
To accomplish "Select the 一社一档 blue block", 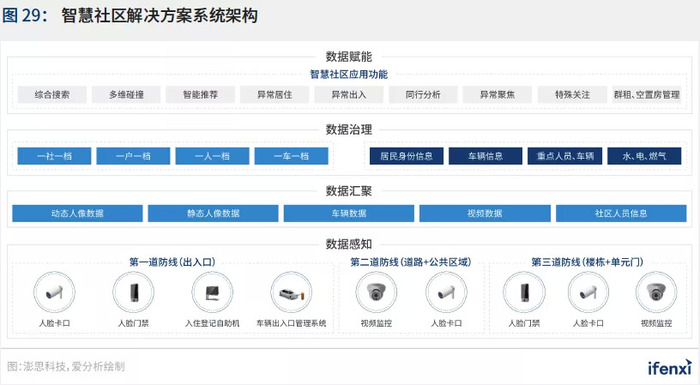I will (x=54, y=156).
